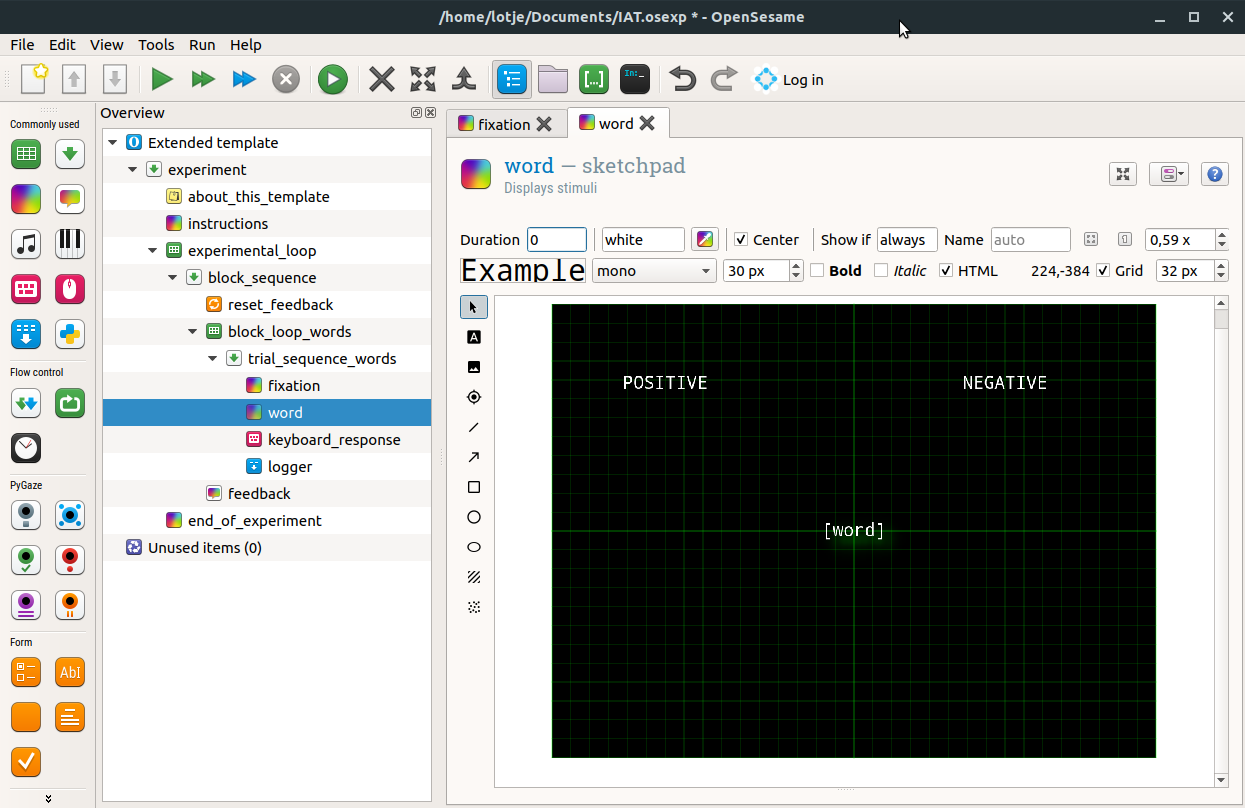The image size is (1245, 808).
Task: Open the help icon for sketchpad
Action: point(1214,174)
